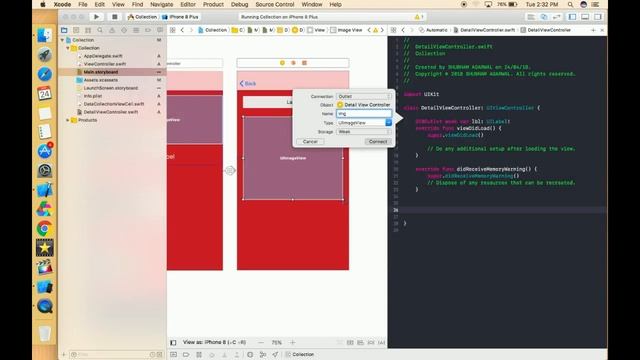Open the Automatic assistant mode selector

433,30
